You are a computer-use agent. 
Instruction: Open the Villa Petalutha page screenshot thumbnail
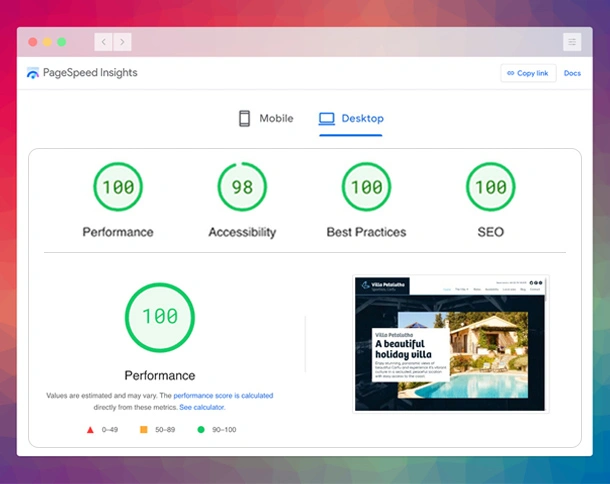(x=451, y=343)
